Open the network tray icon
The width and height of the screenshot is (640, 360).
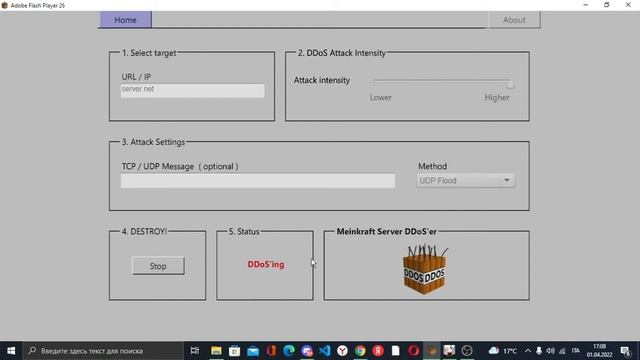point(562,351)
